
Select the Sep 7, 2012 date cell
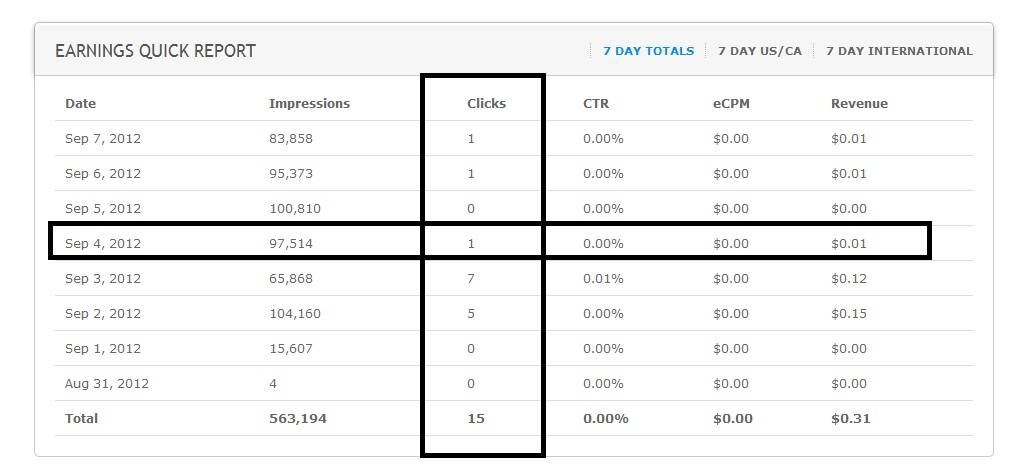click(103, 139)
